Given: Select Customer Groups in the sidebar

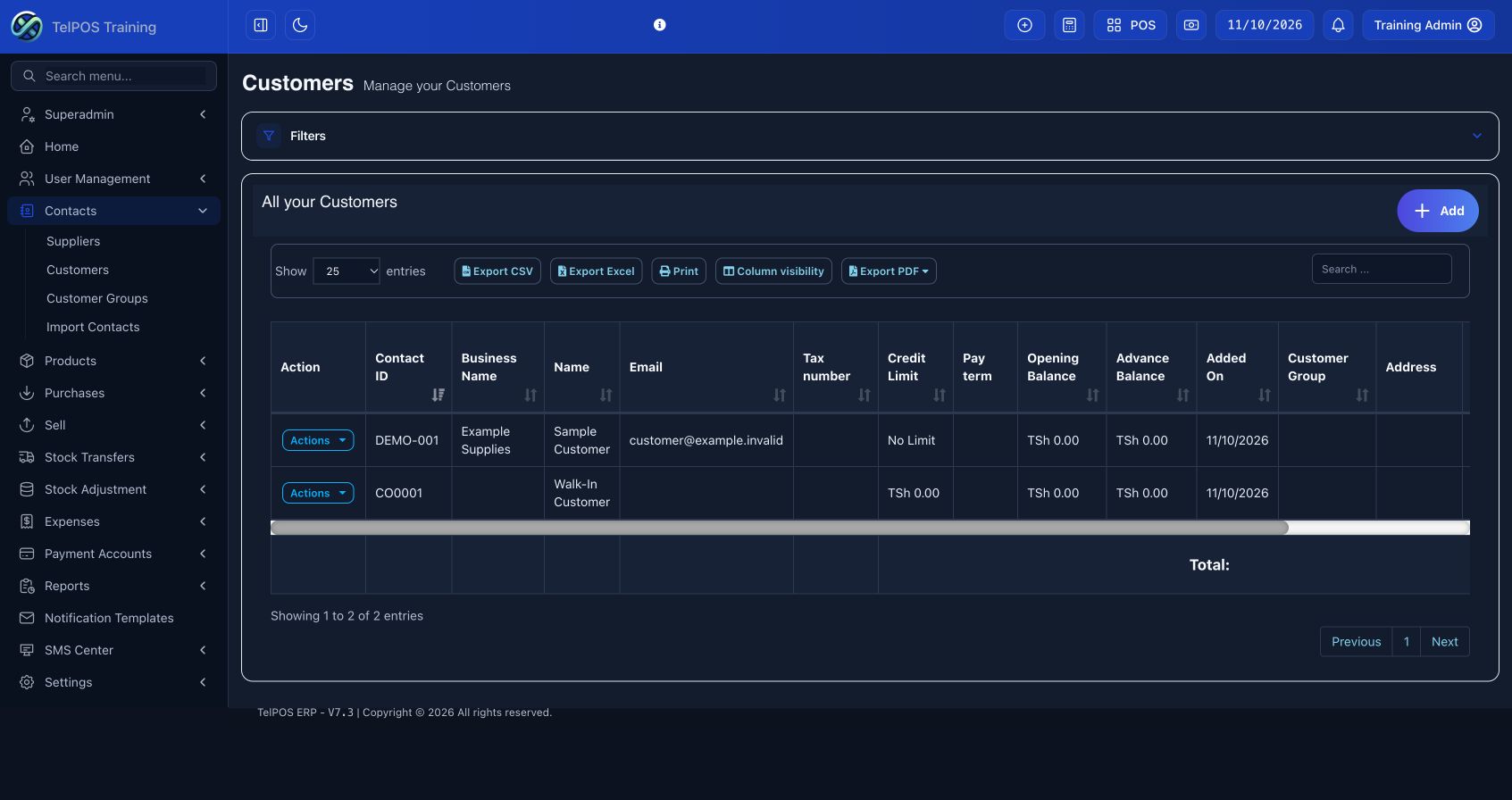Looking at the screenshot, I should 97,298.
